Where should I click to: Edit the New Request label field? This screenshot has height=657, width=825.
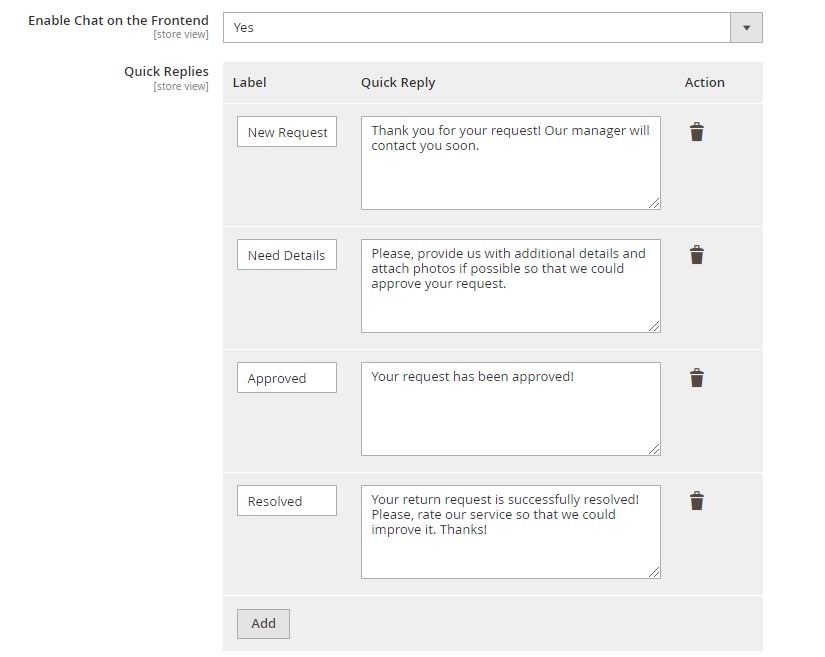point(287,132)
